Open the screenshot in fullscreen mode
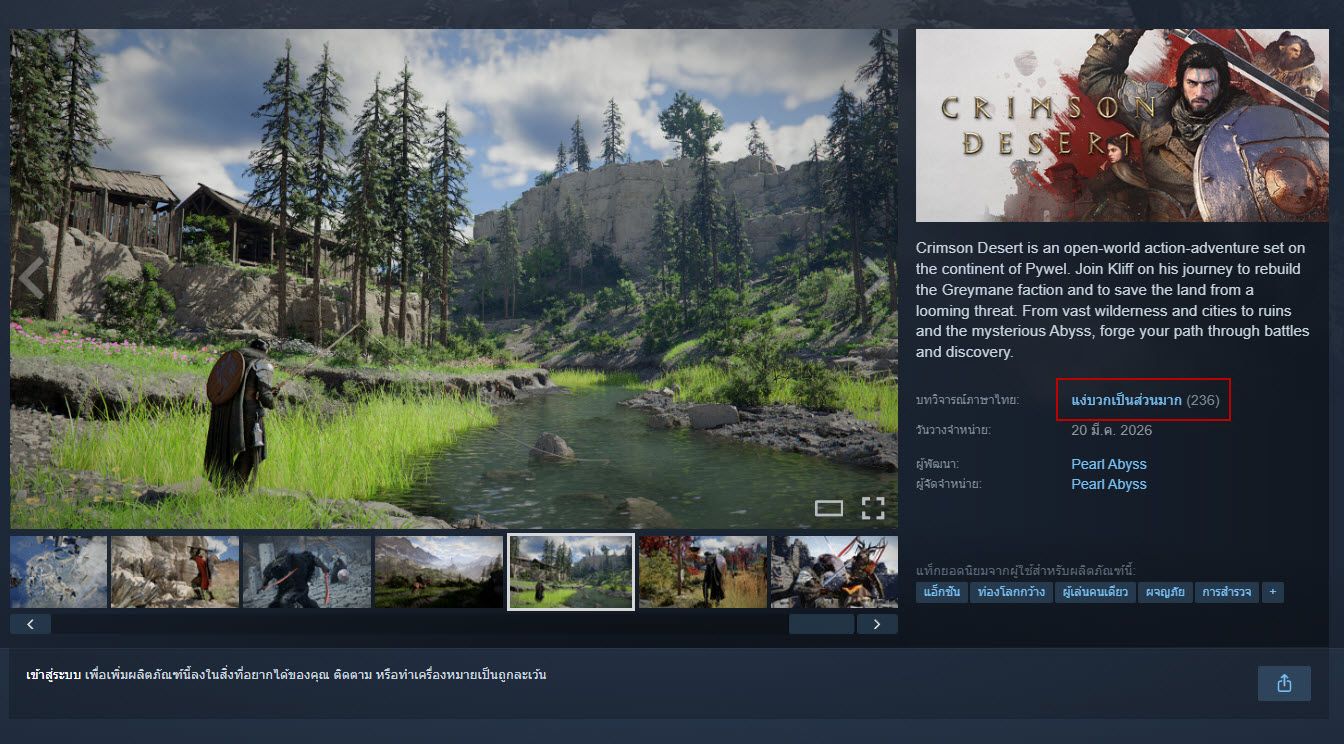This screenshot has width=1344, height=744. tap(873, 508)
